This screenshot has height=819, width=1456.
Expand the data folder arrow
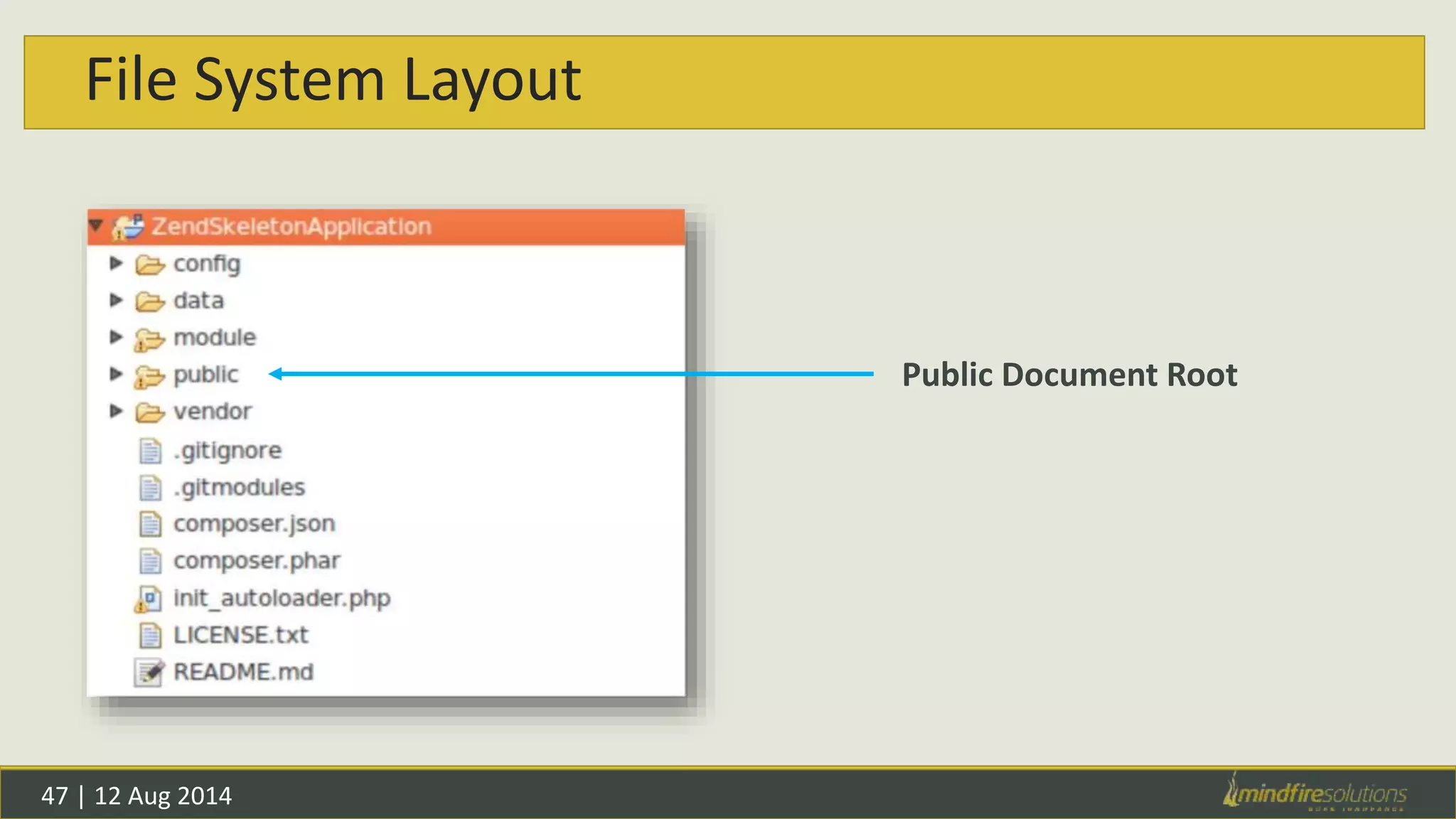pyautogui.click(x=117, y=301)
